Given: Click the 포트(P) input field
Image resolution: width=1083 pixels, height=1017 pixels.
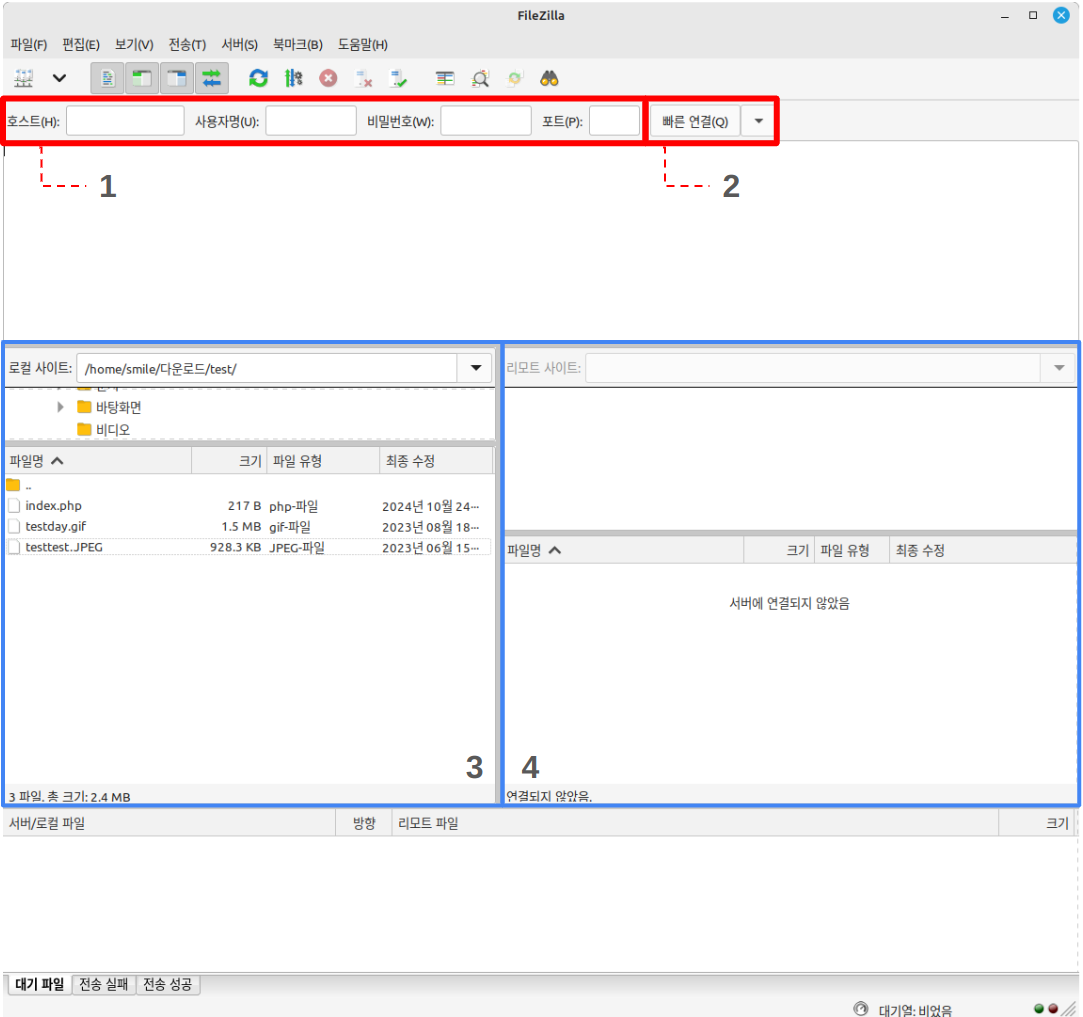Looking at the screenshot, I should (614, 121).
